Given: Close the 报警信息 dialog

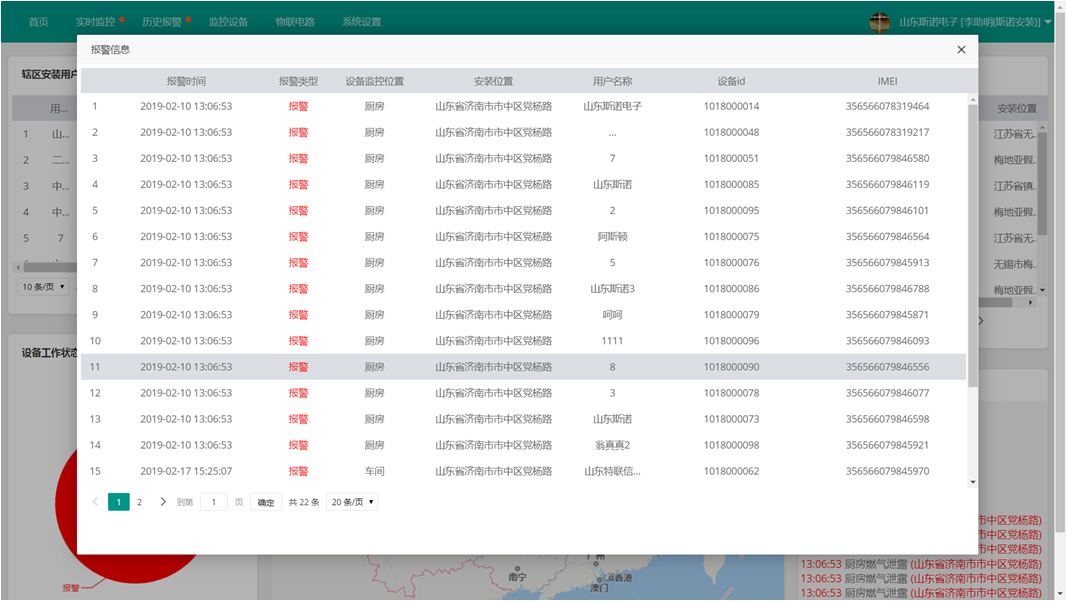Looking at the screenshot, I should point(961,49).
